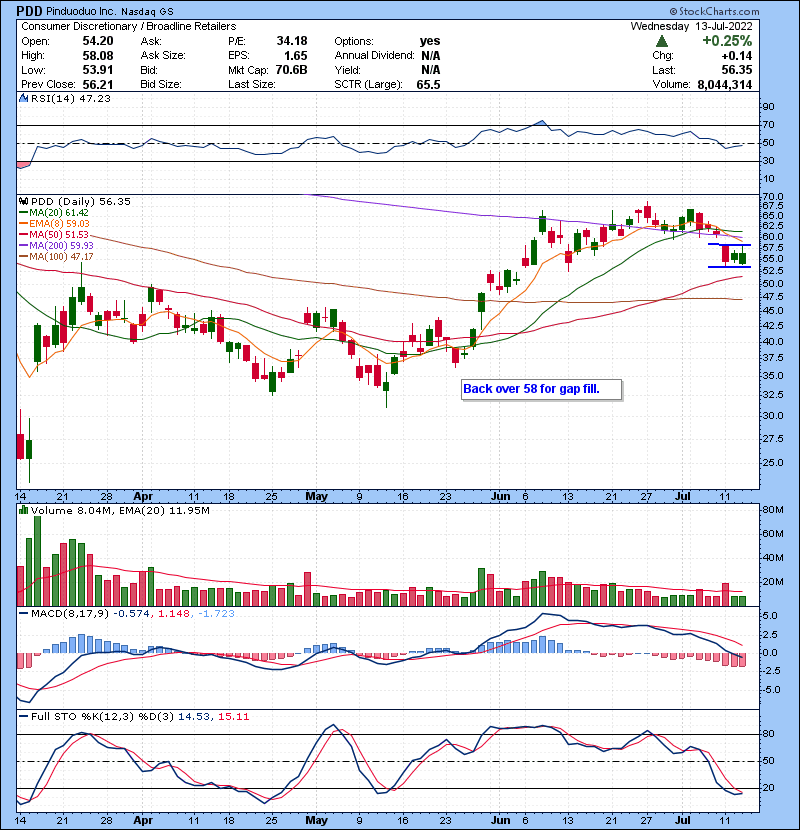The image size is (800, 830).
Task: Click the date Wednesday 13-Jul-2022
Action: [x=691, y=26]
